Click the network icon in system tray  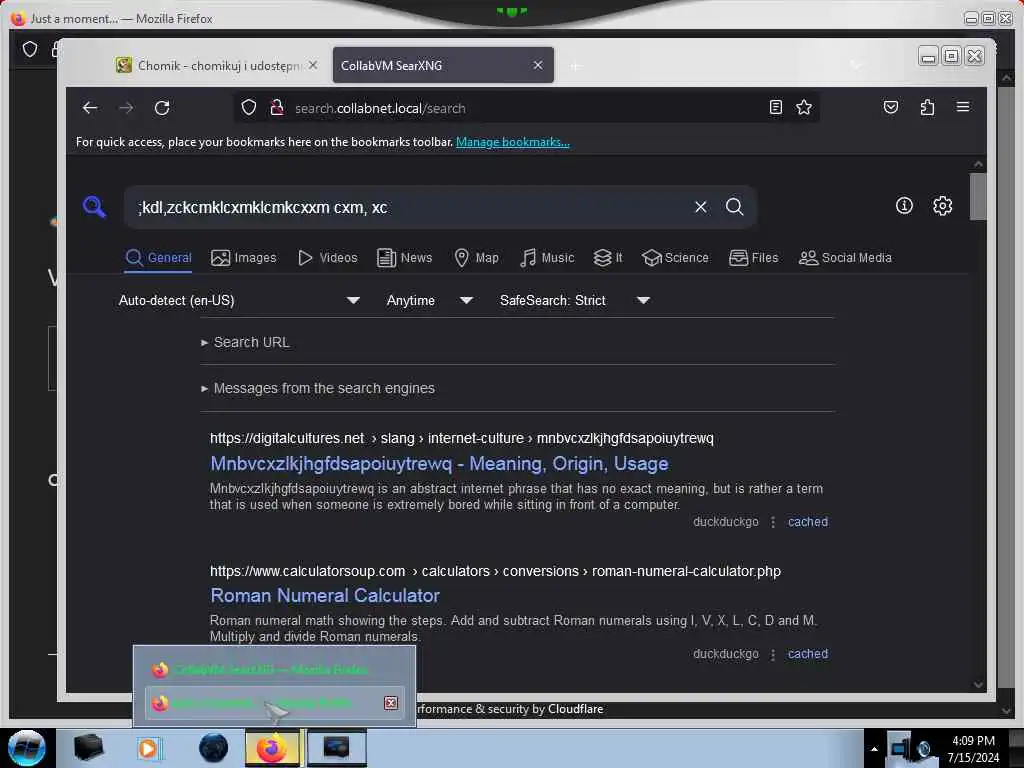[x=899, y=748]
